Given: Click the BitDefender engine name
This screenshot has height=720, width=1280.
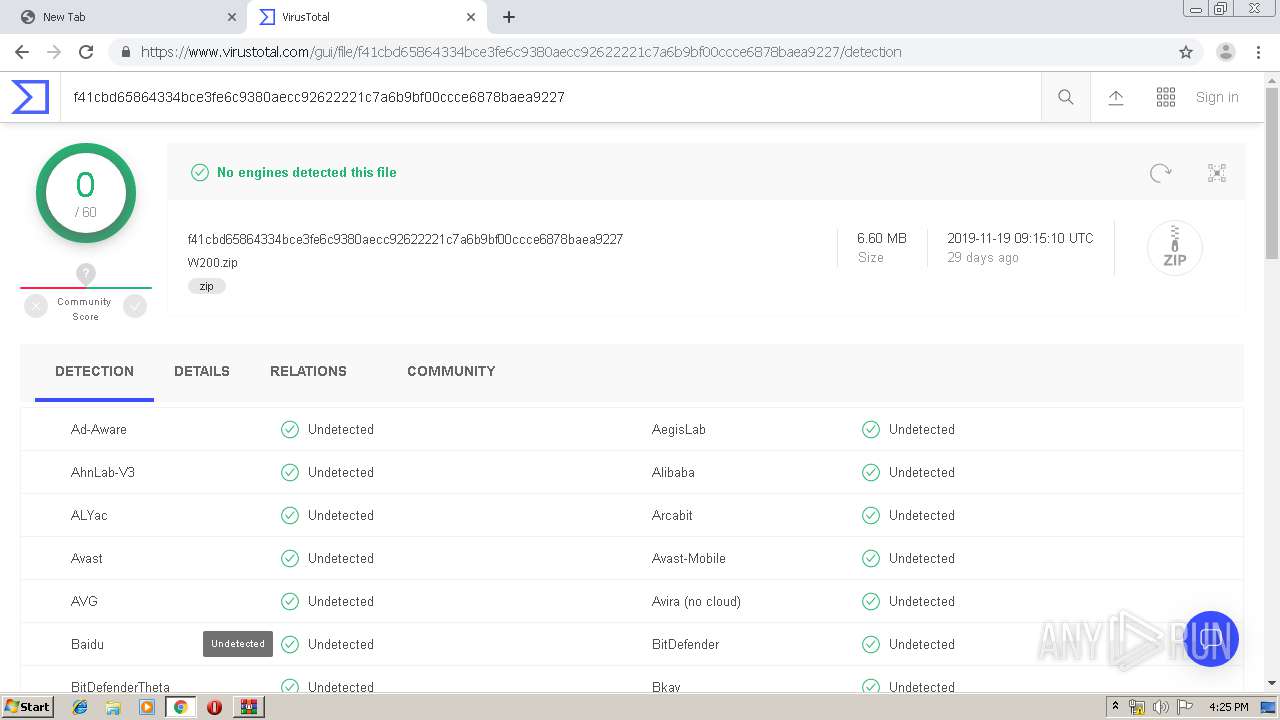Looking at the screenshot, I should click(x=685, y=644).
